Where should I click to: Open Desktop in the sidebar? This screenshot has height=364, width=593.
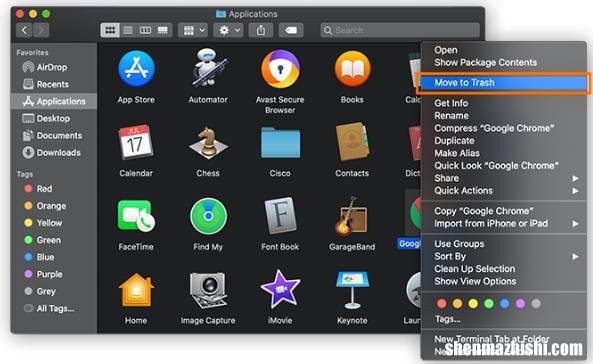[x=54, y=118]
